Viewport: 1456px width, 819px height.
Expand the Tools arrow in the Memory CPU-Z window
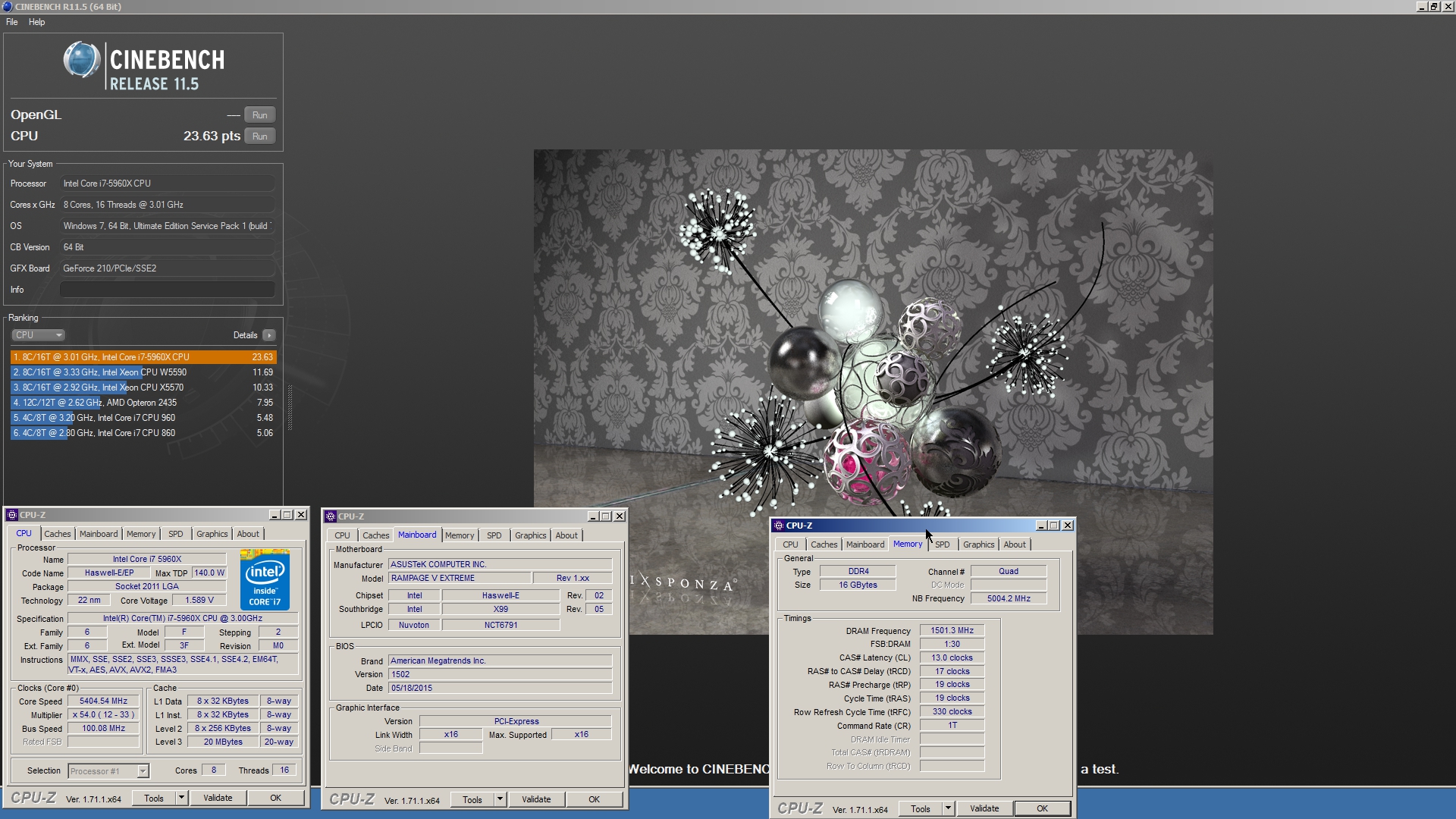[x=948, y=808]
